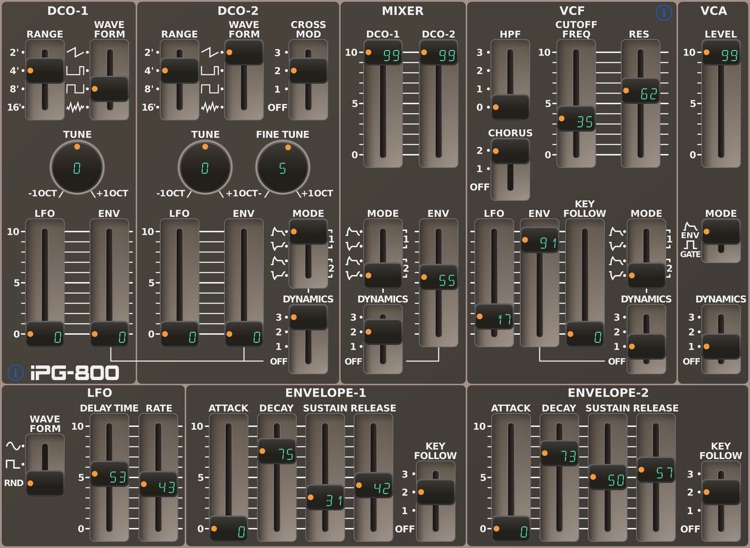Click VCF ENV slider handle at 91
750x548 pixels.
[540, 241]
